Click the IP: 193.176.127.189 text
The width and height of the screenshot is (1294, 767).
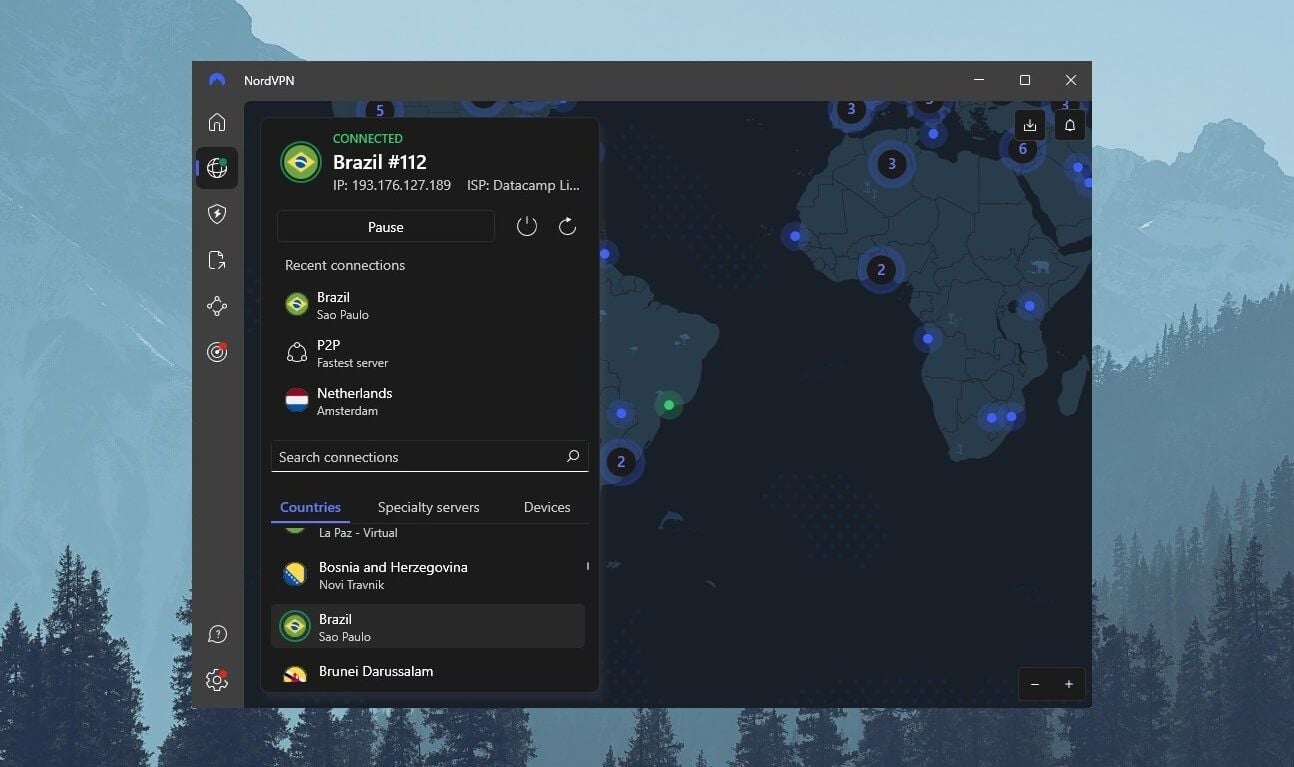click(392, 185)
